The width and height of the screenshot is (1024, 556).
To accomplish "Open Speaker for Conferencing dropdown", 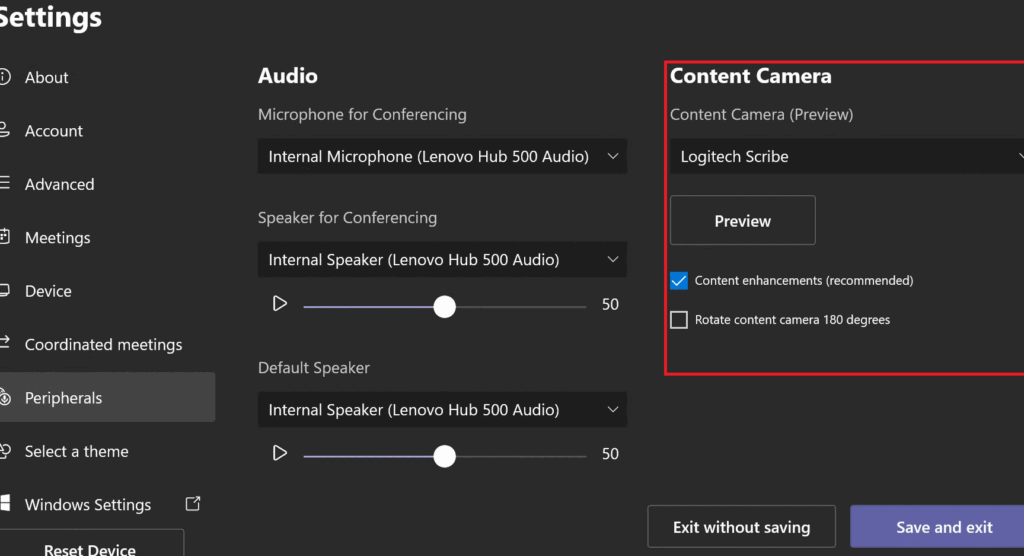I will pos(442,259).
